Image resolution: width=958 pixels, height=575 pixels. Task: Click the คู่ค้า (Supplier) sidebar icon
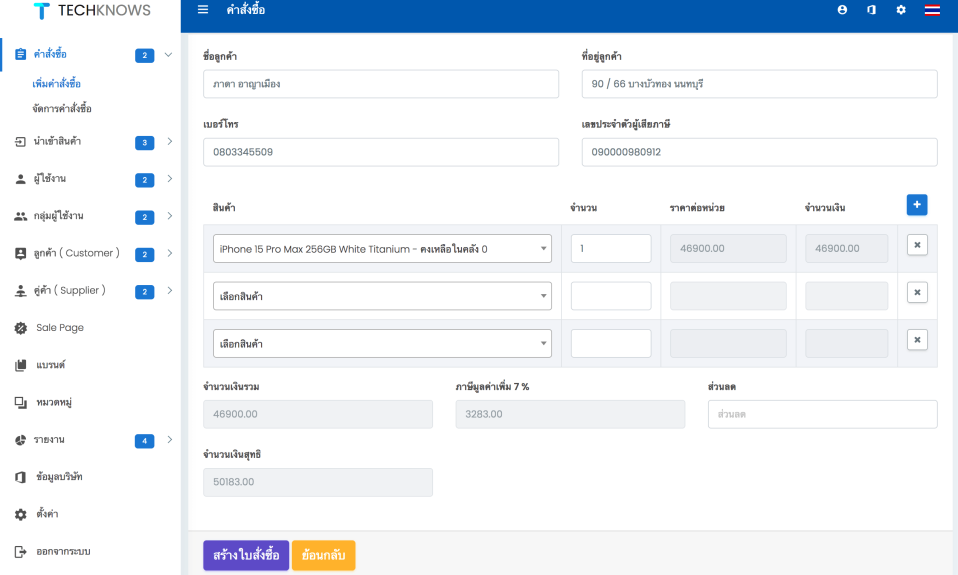click(20, 291)
